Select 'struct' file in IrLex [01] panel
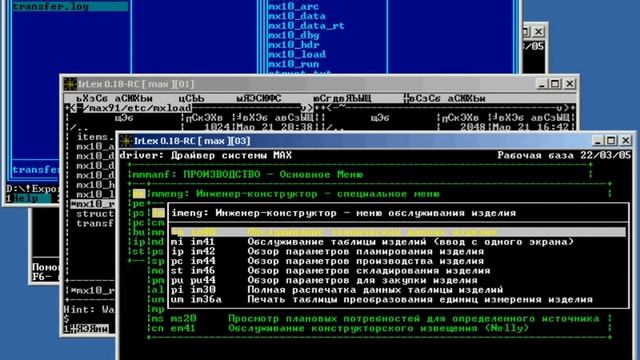The height and width of the screenshot is (360, 640). point(95,213)
